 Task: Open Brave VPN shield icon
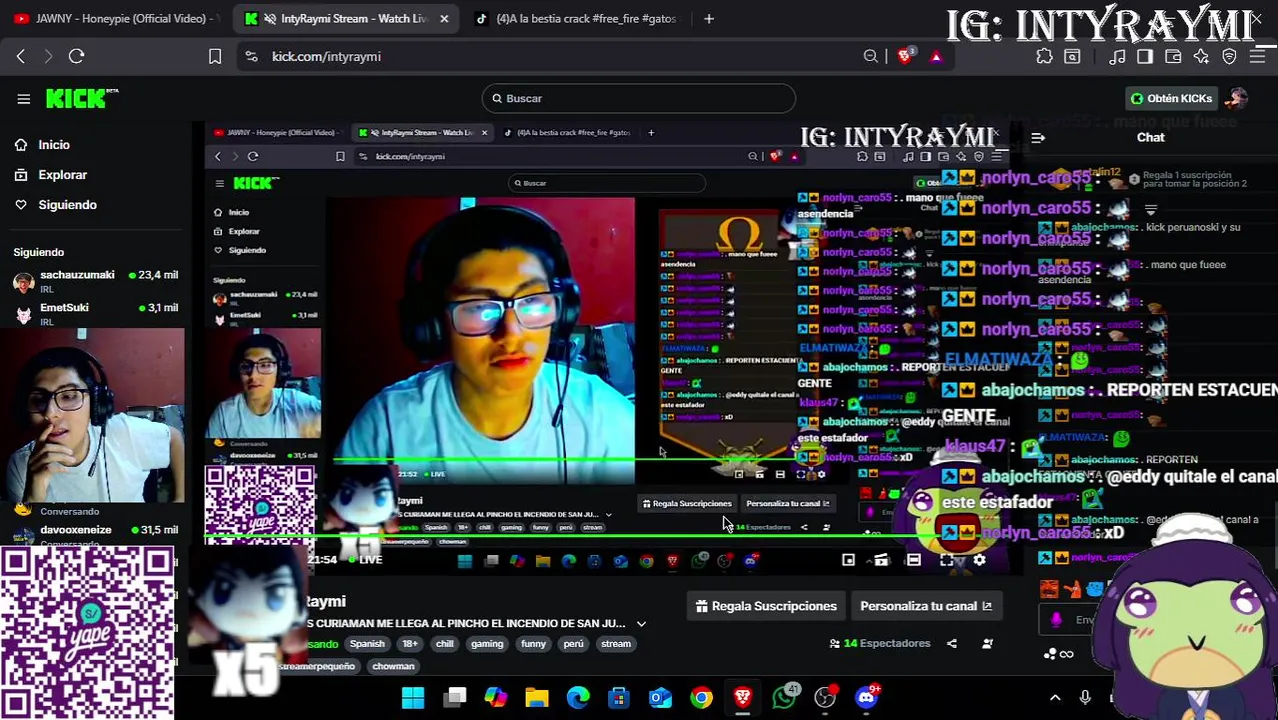click(1229, 57)
